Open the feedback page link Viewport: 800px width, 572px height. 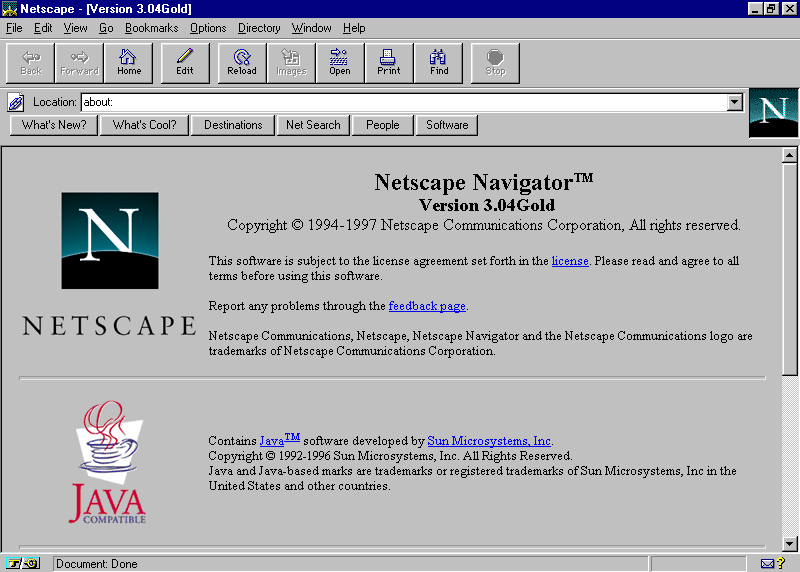[427, 306]
